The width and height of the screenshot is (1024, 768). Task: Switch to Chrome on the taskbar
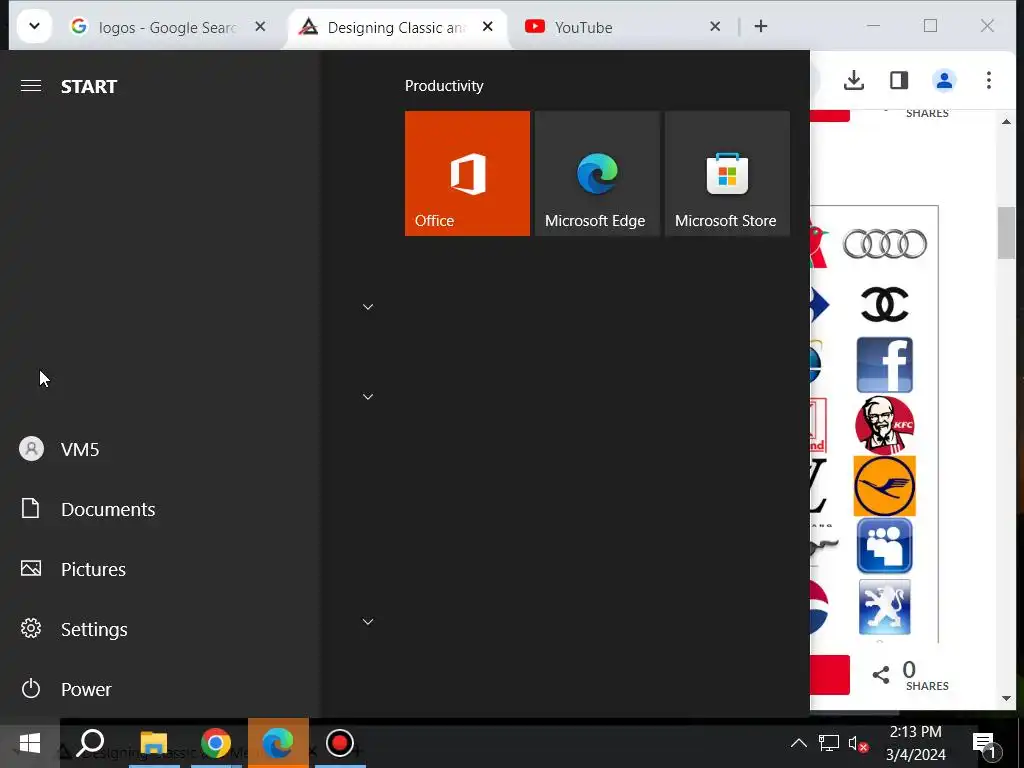tap(216, 743)
